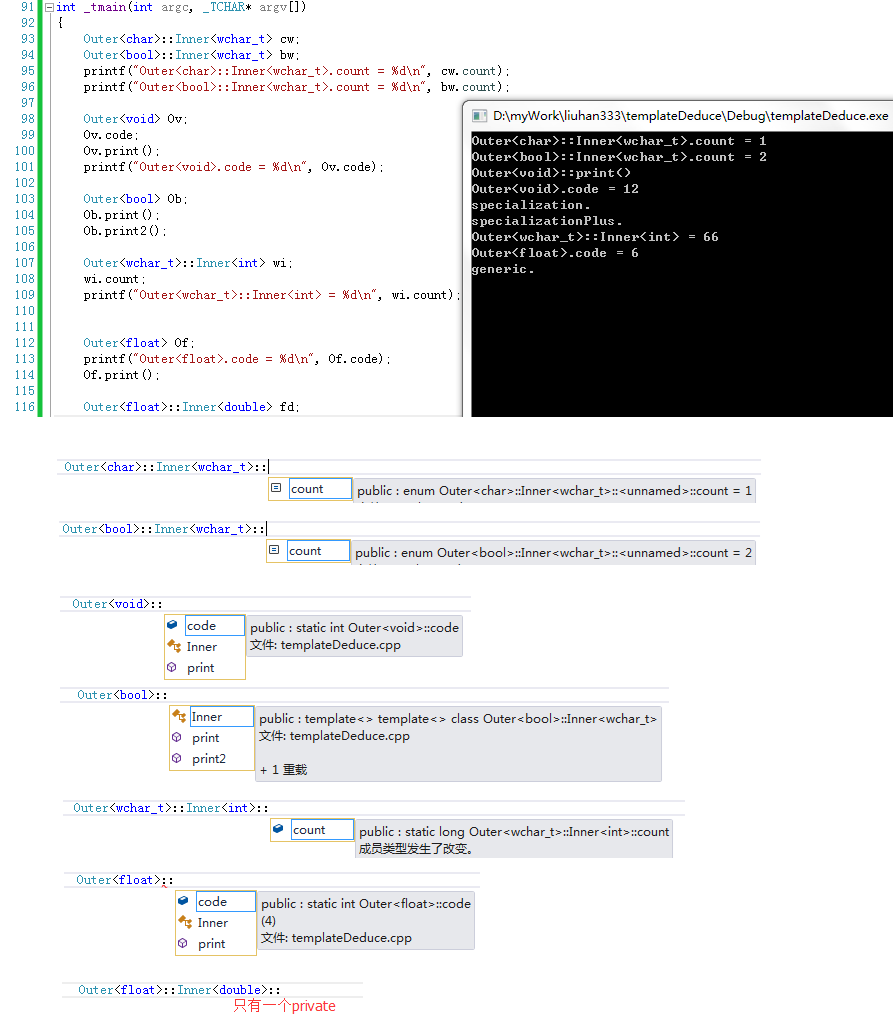Click console output line Outer<float>.code = 6
Screen dimensions: 893x1028
click(555, 253)
